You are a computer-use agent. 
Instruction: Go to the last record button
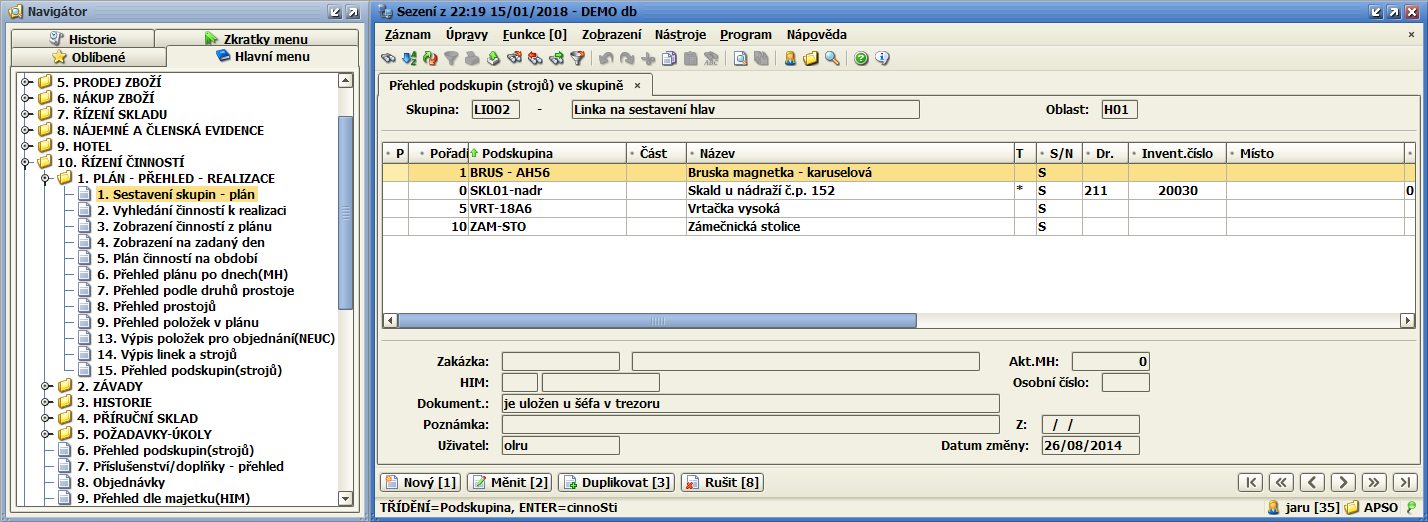(1405, 483)
